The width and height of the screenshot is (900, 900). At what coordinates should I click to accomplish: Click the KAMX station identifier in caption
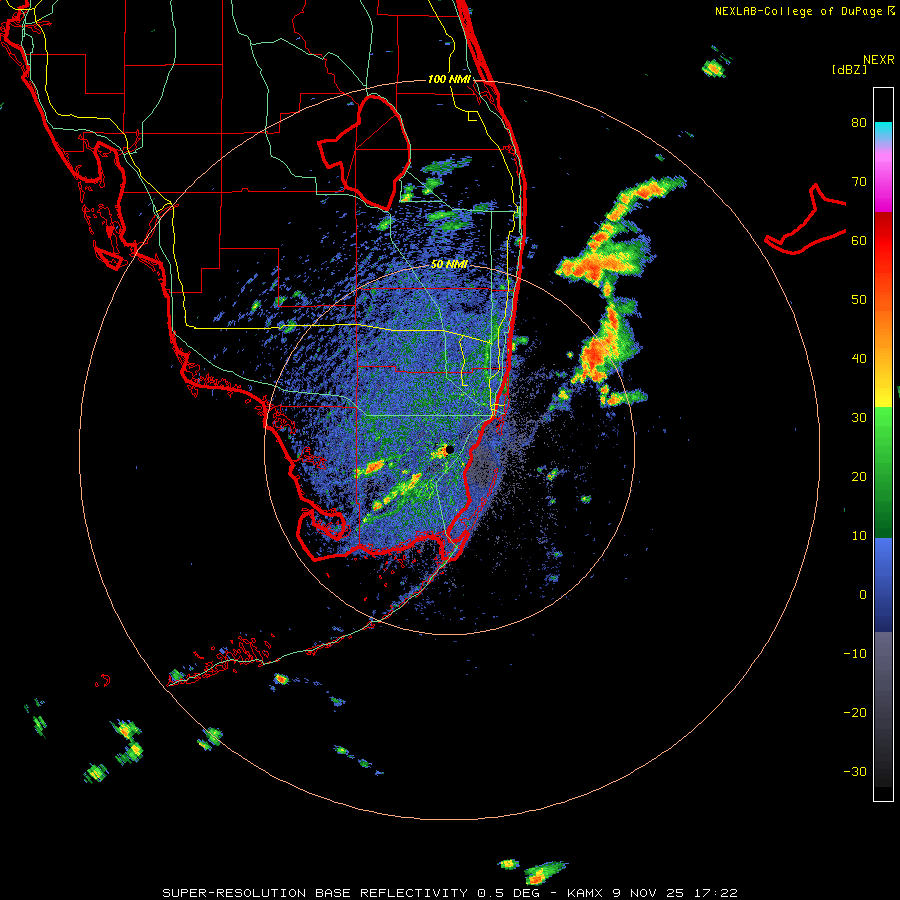pos(585,893)
